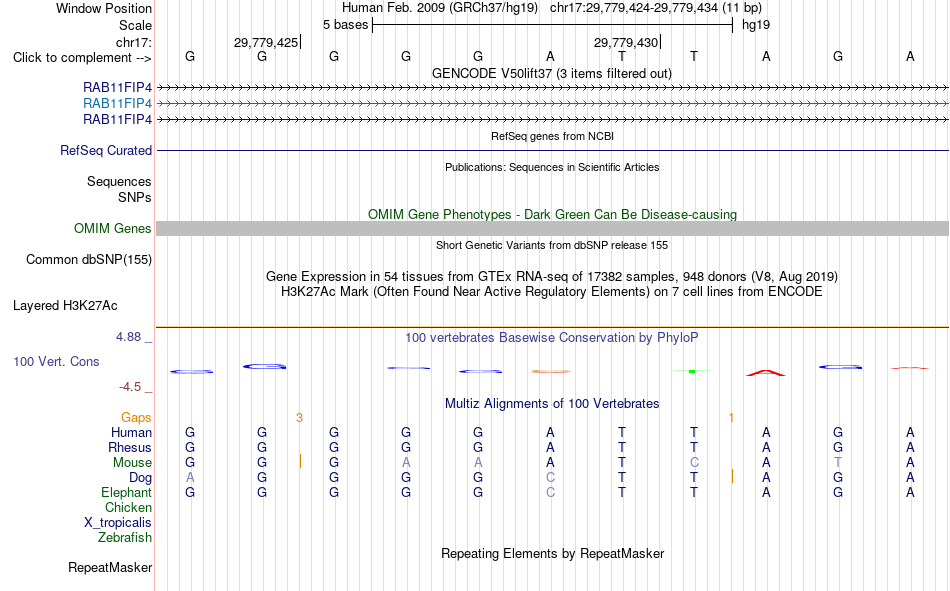Click the chr17:29,779,424-29,779,434 (11 bp) position text

point(656,8)
